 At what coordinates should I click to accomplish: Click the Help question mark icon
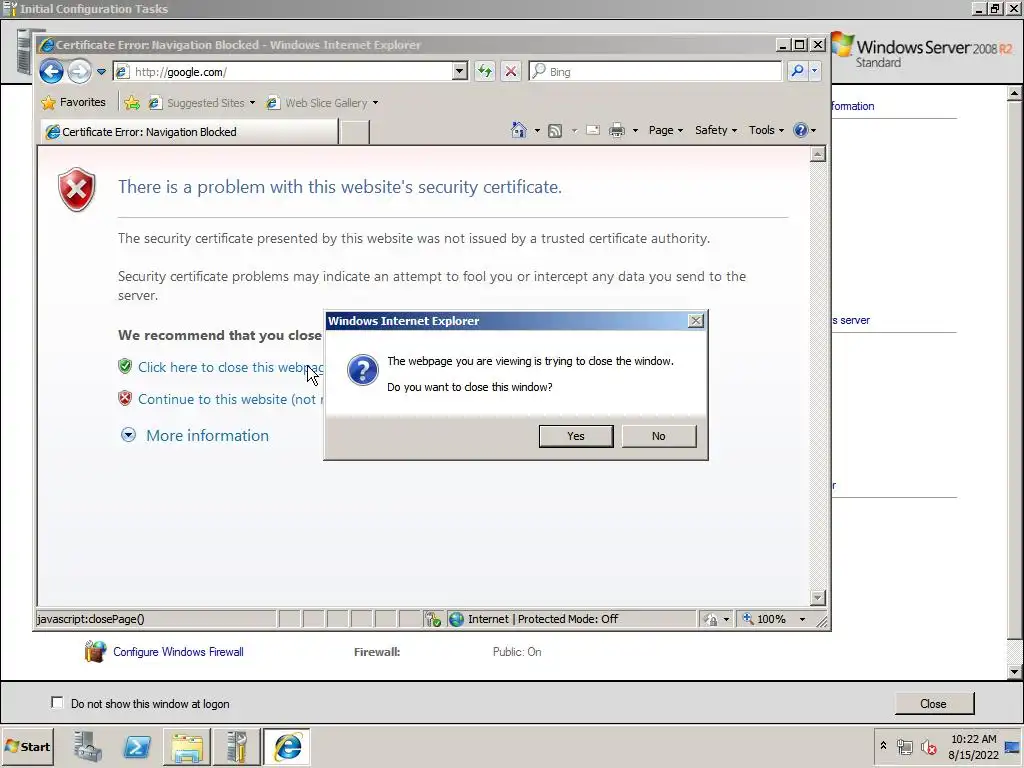(801, 130)
